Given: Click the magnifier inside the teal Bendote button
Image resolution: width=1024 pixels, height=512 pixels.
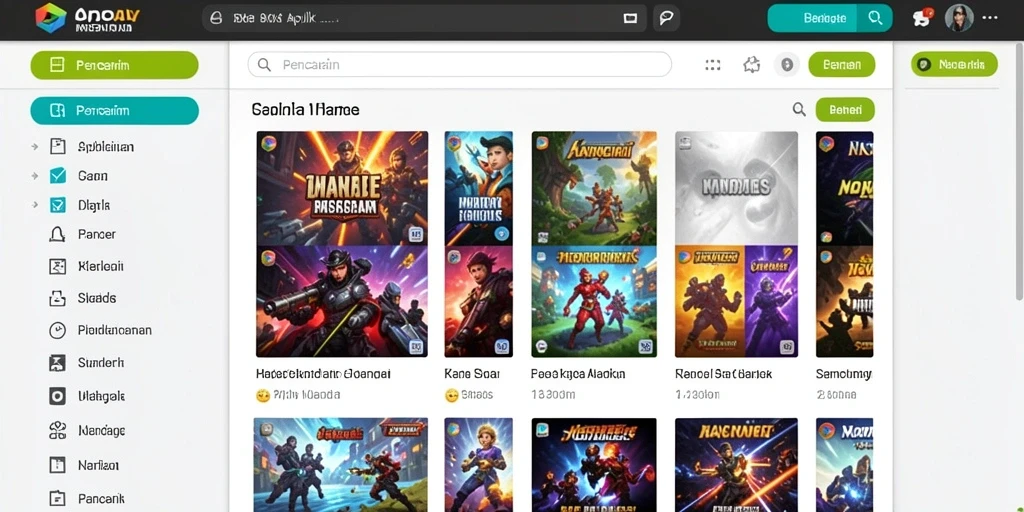Looking at the screenshot, I should [875, 18].
